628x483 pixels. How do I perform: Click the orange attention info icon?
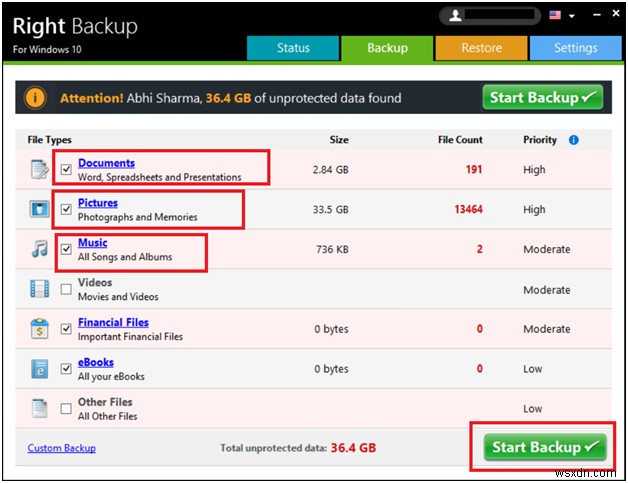tap(35, 97)
